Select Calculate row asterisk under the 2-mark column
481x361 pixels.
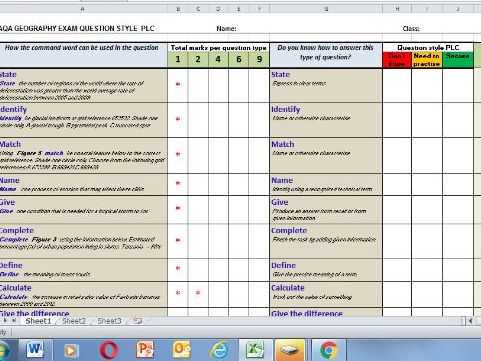point(198,293)
